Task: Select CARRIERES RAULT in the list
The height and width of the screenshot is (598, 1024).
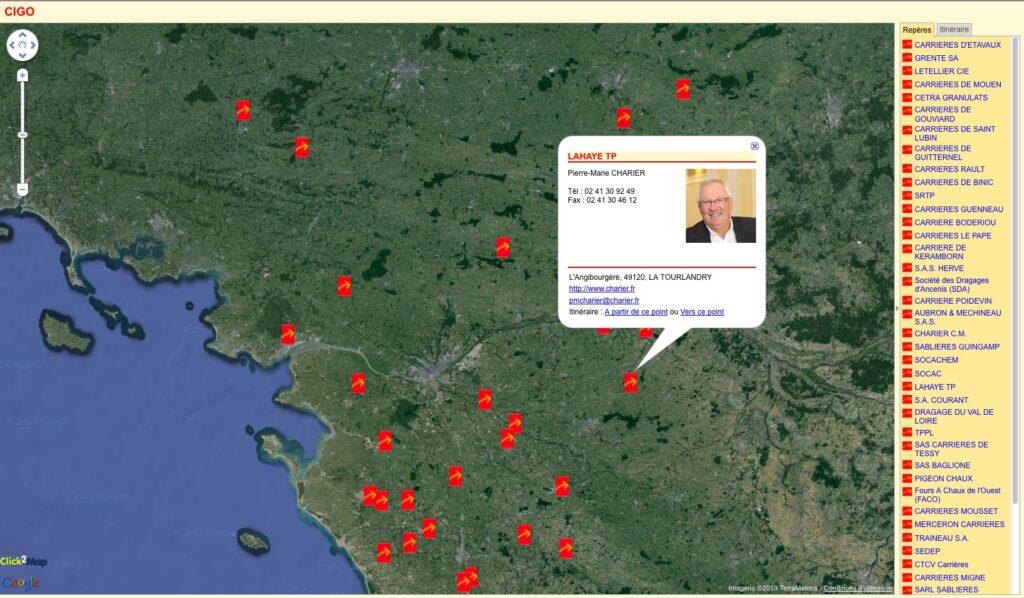Action: click(949, 169)
